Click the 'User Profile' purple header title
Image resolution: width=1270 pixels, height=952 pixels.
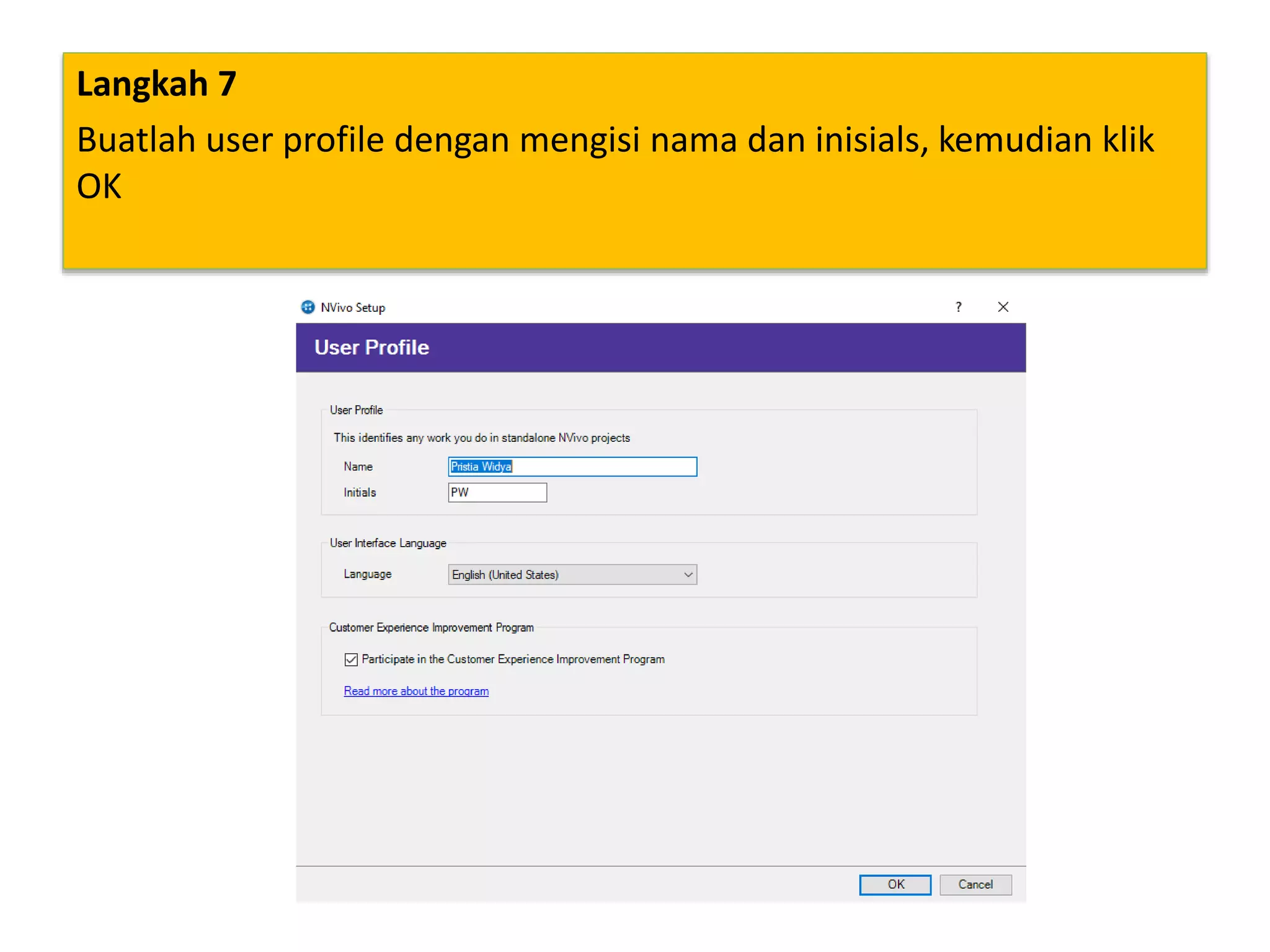click(371, 347)
